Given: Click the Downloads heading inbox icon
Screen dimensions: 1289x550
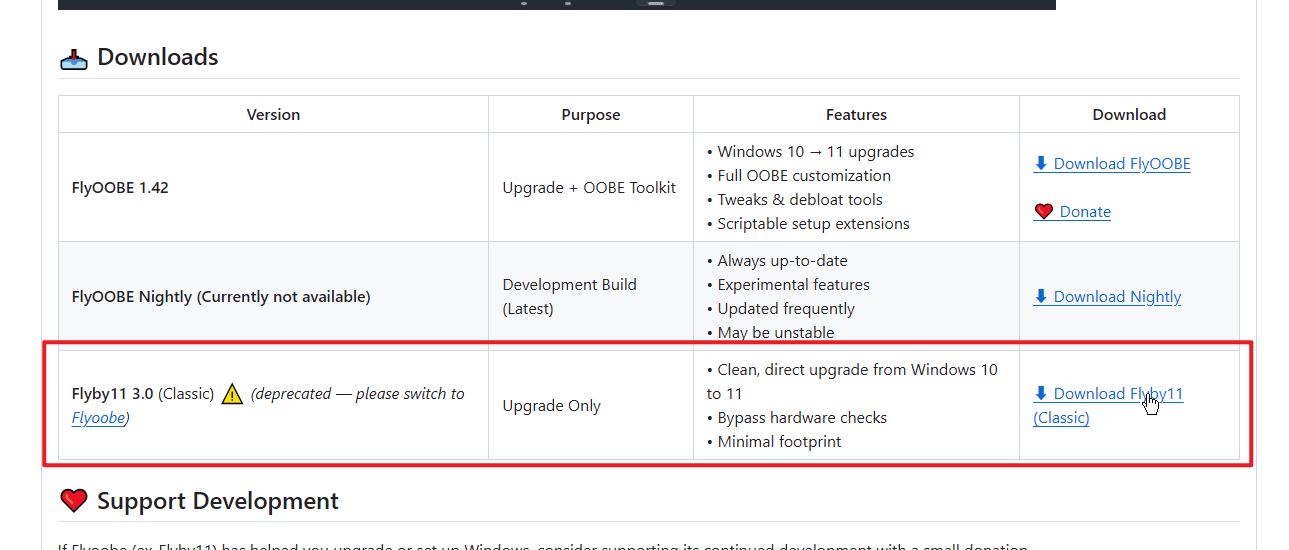Looking at the screenshot, I should pos(74,58).
